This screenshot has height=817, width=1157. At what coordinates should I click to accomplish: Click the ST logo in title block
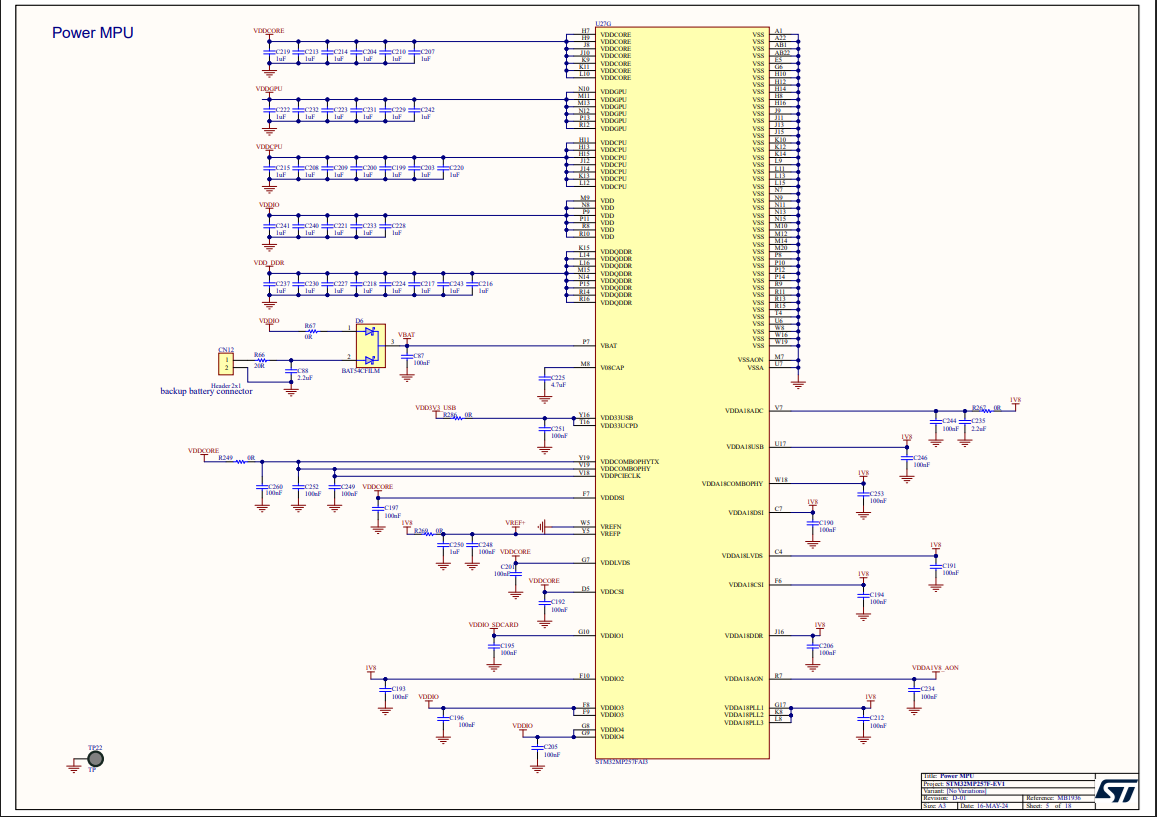1116,791
